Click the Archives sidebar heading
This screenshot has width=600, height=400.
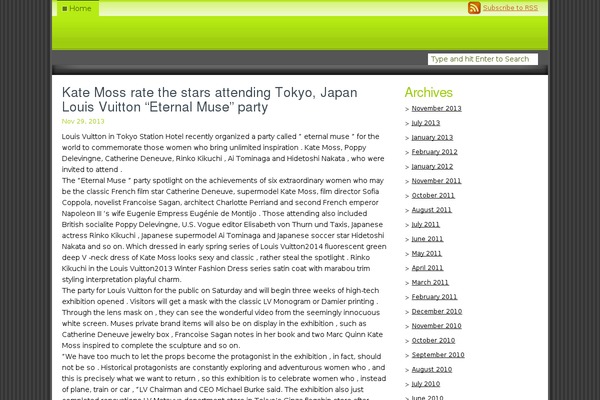428,92
